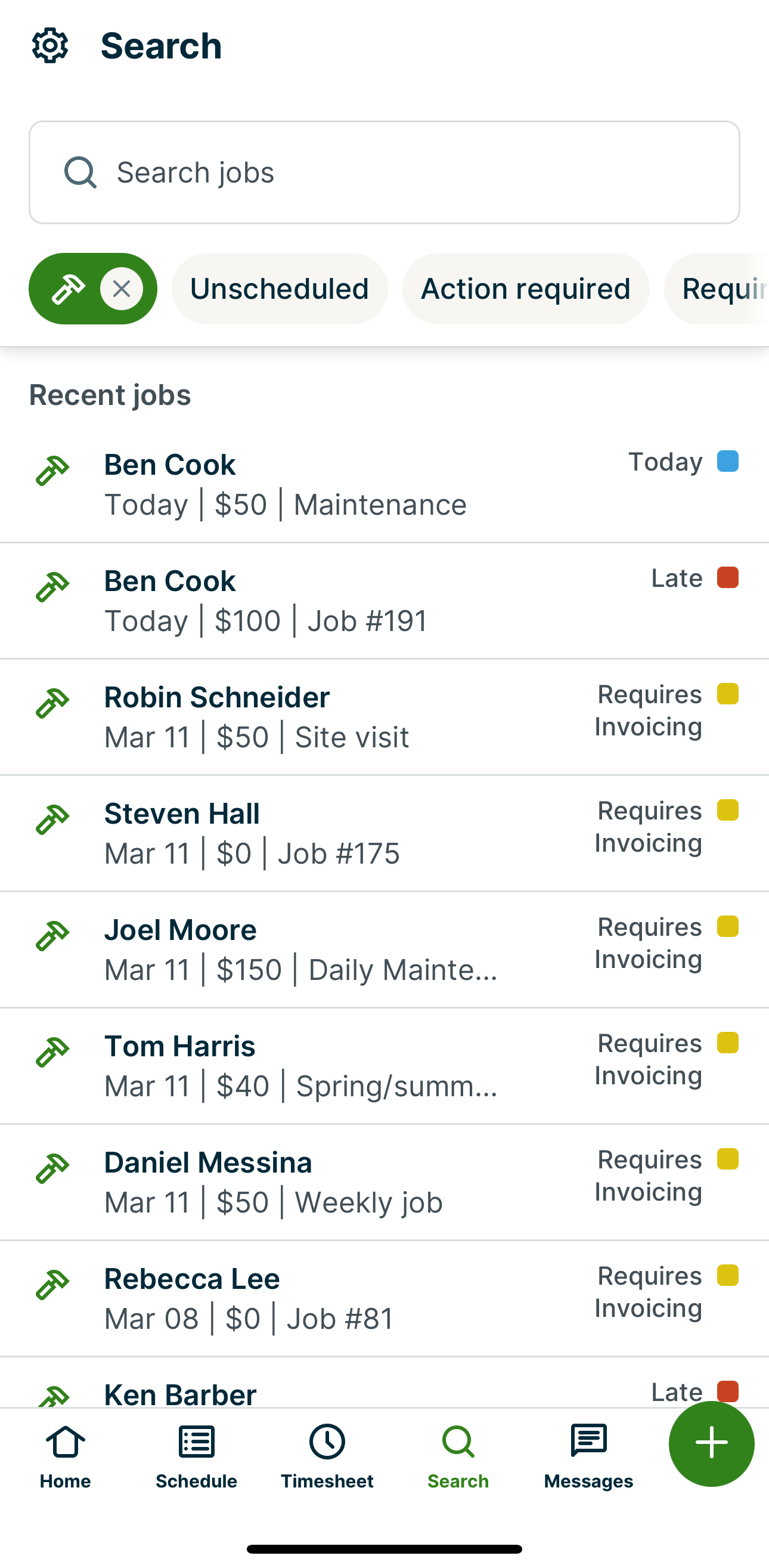Open the Home tab

[65, 1456]
